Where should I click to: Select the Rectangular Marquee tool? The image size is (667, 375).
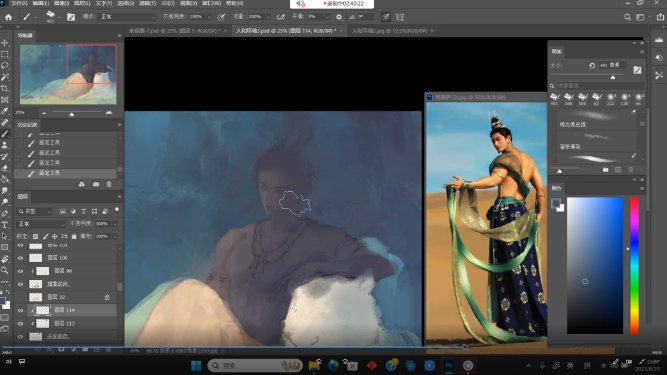tap(5, 54)
